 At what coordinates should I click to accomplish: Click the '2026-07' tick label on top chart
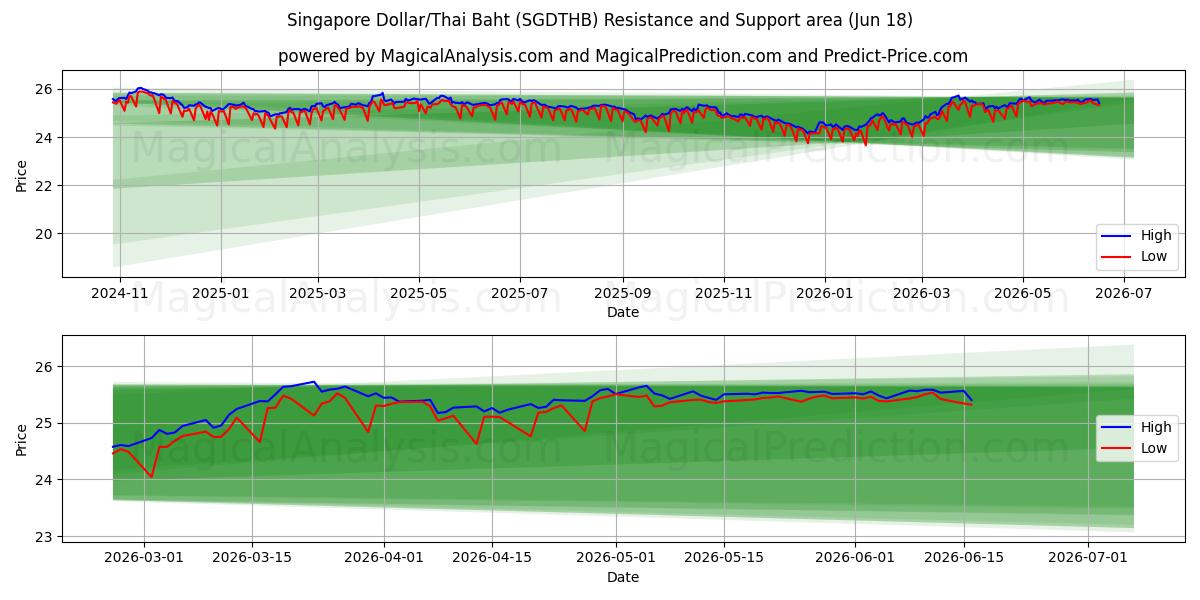[x=1123, y=294]
